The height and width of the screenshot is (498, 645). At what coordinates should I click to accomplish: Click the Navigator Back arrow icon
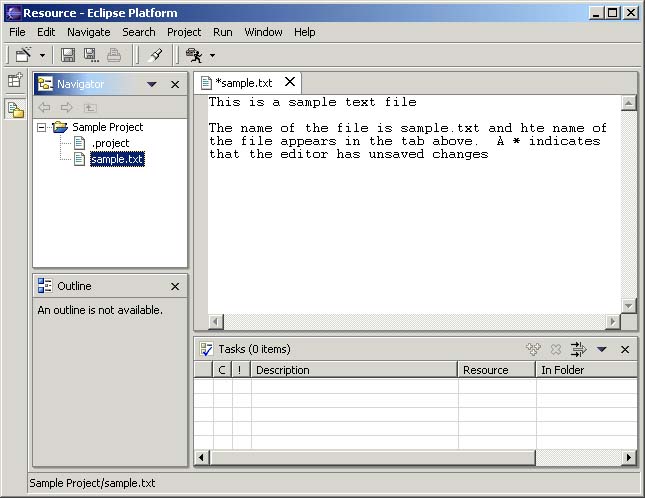pos(44,108)
